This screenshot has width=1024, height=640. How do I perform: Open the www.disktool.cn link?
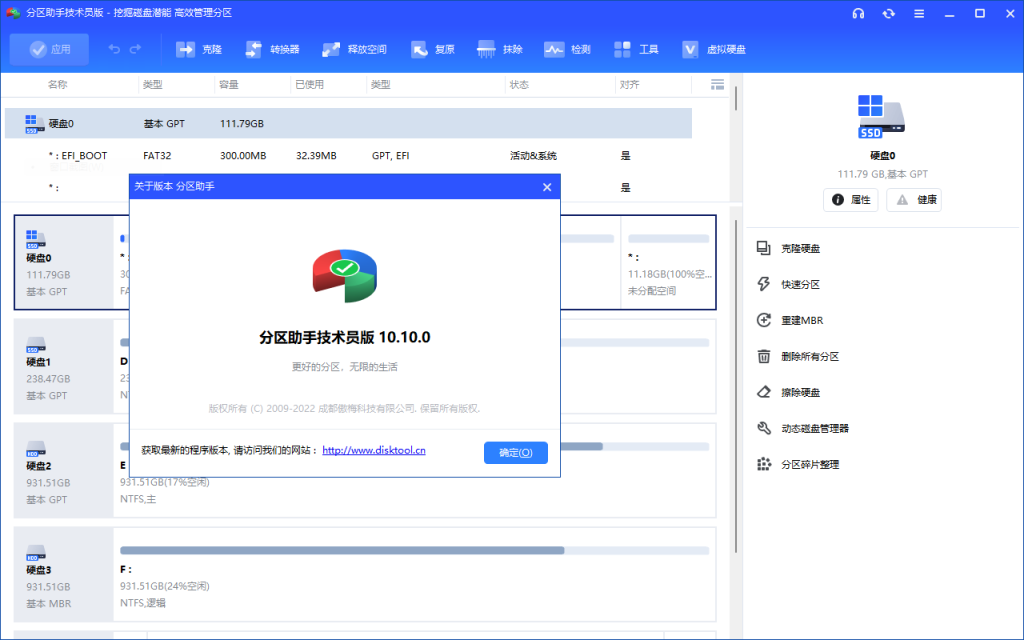pyautogui.click(x=374, y=450)
